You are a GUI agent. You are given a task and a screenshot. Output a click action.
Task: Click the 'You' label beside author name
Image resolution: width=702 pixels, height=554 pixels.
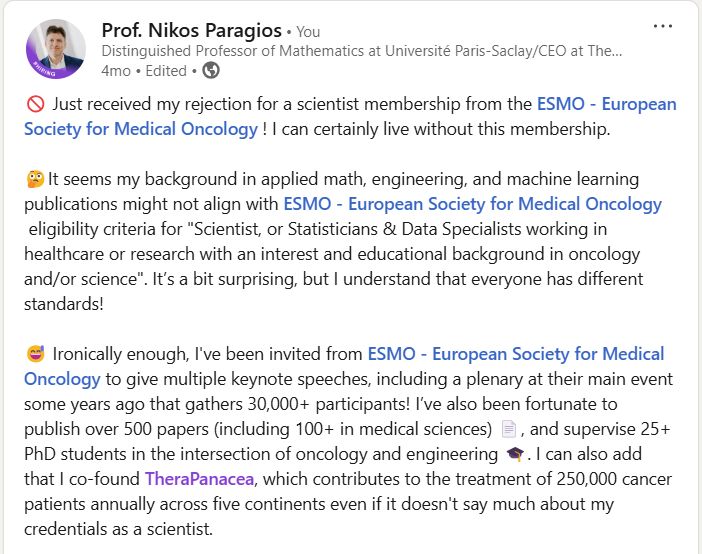(x=308, y=32)
